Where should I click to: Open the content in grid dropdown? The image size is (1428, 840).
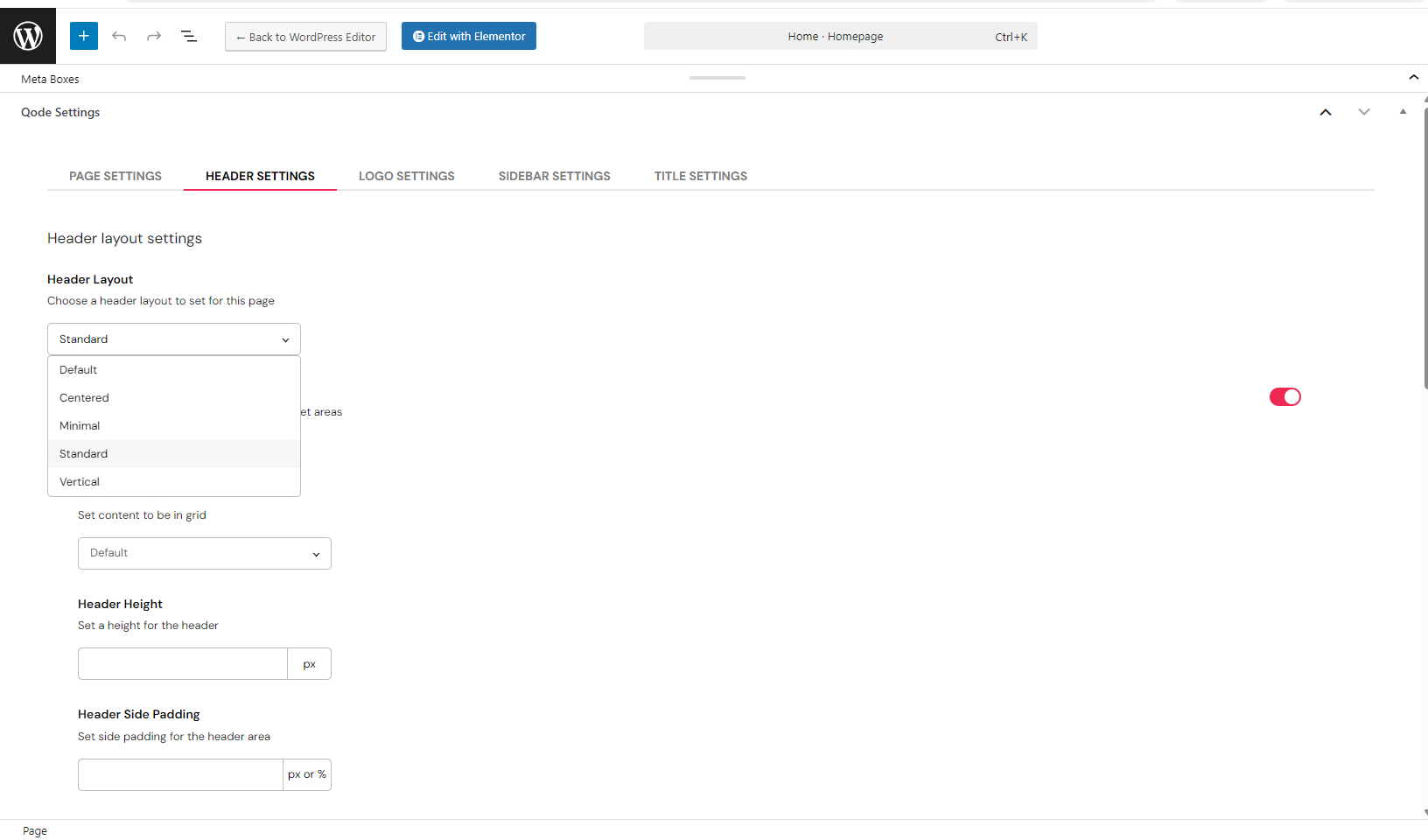(205, 553)
